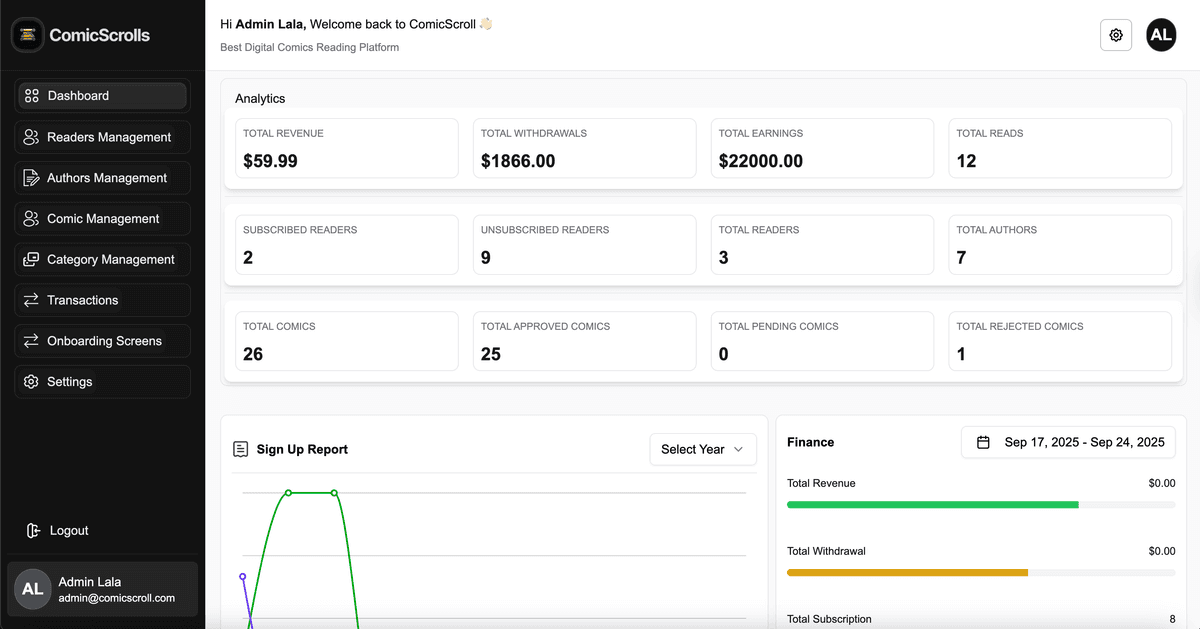Expand the date range picker in Finance
The height and width of the screenshot is (629, 1200).
click(x=1068, y=441)
